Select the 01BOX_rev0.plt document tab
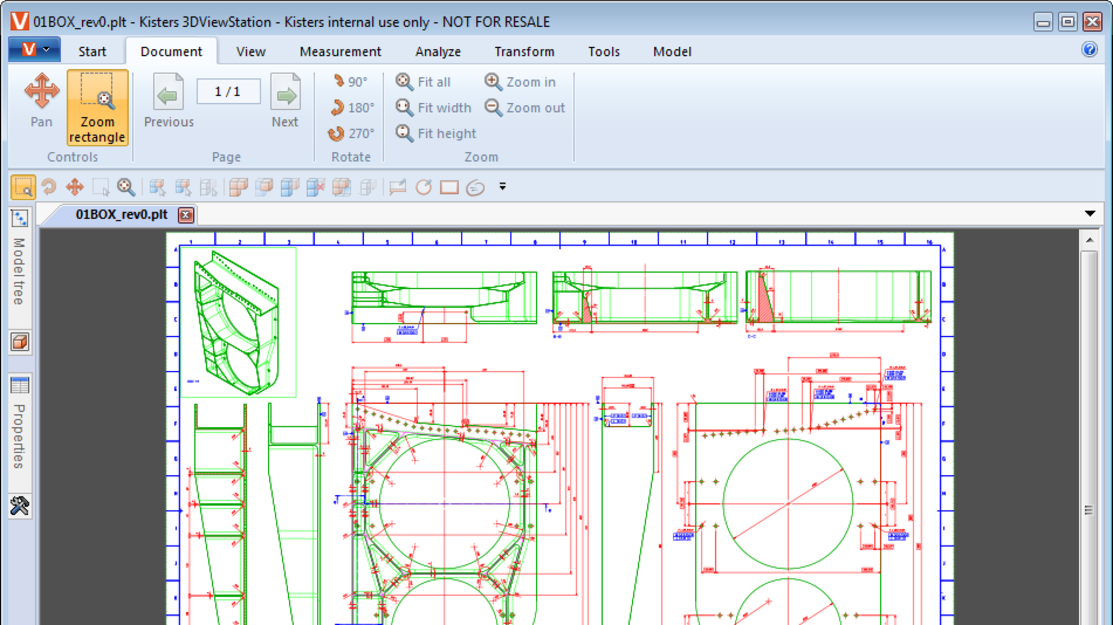1113x625 pixels. [x=121, y=214]
